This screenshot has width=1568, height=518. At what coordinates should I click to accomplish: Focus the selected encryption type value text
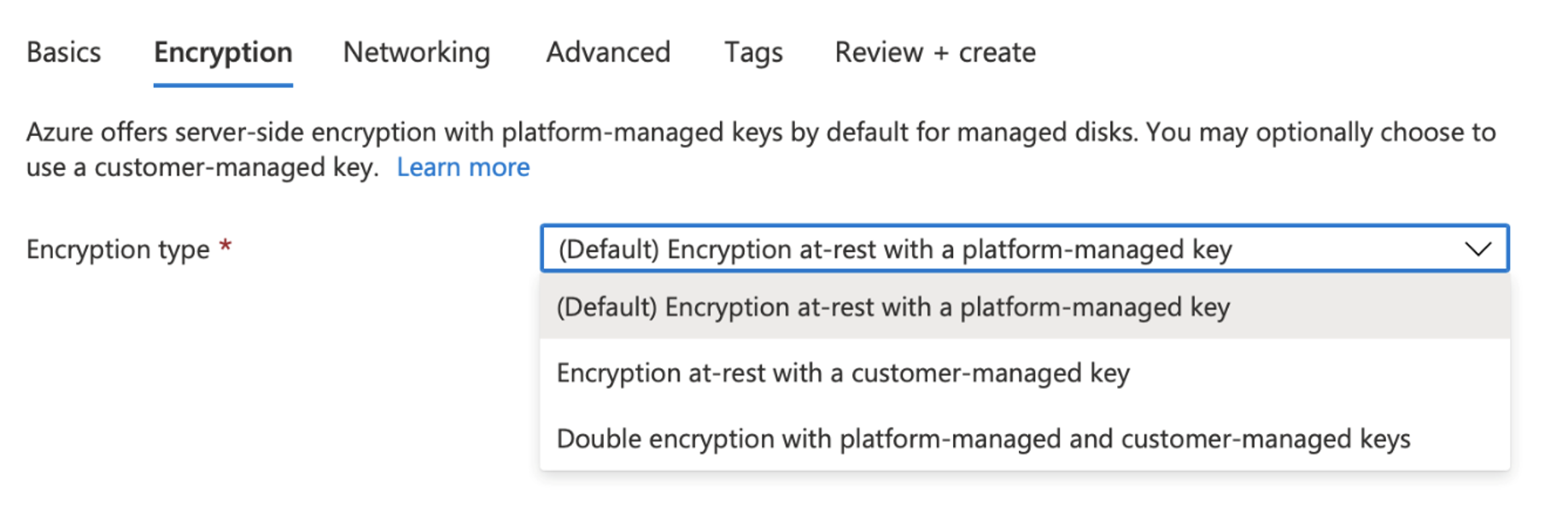tap(893, 250)
